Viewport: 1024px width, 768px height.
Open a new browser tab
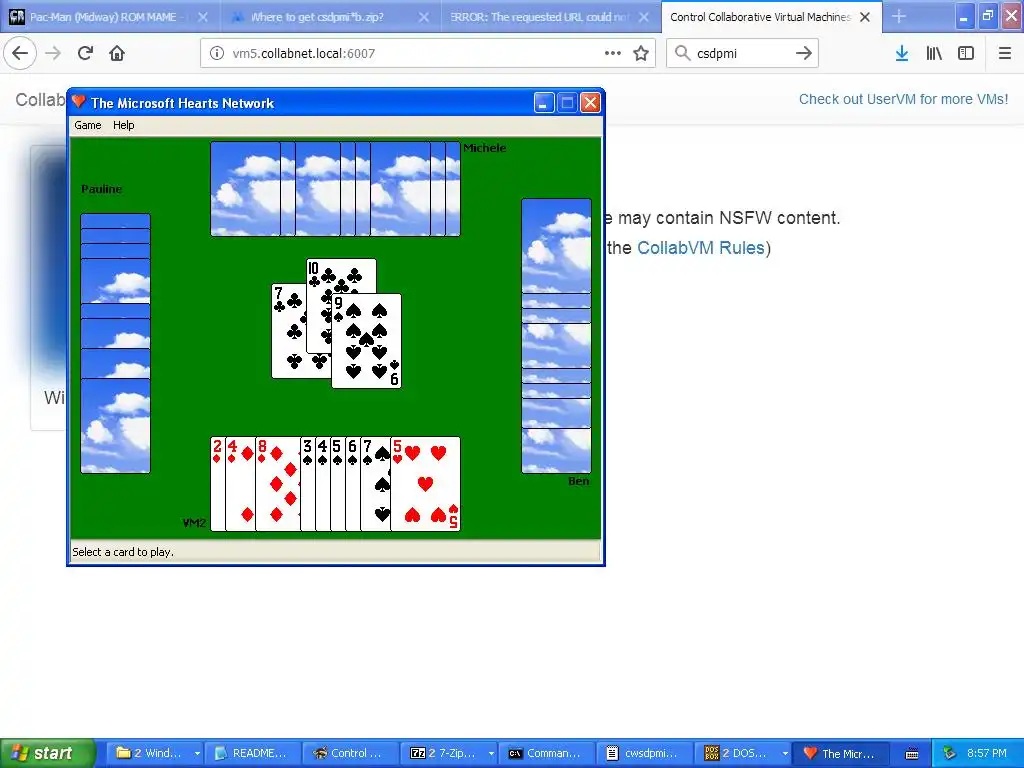[899, 17]
